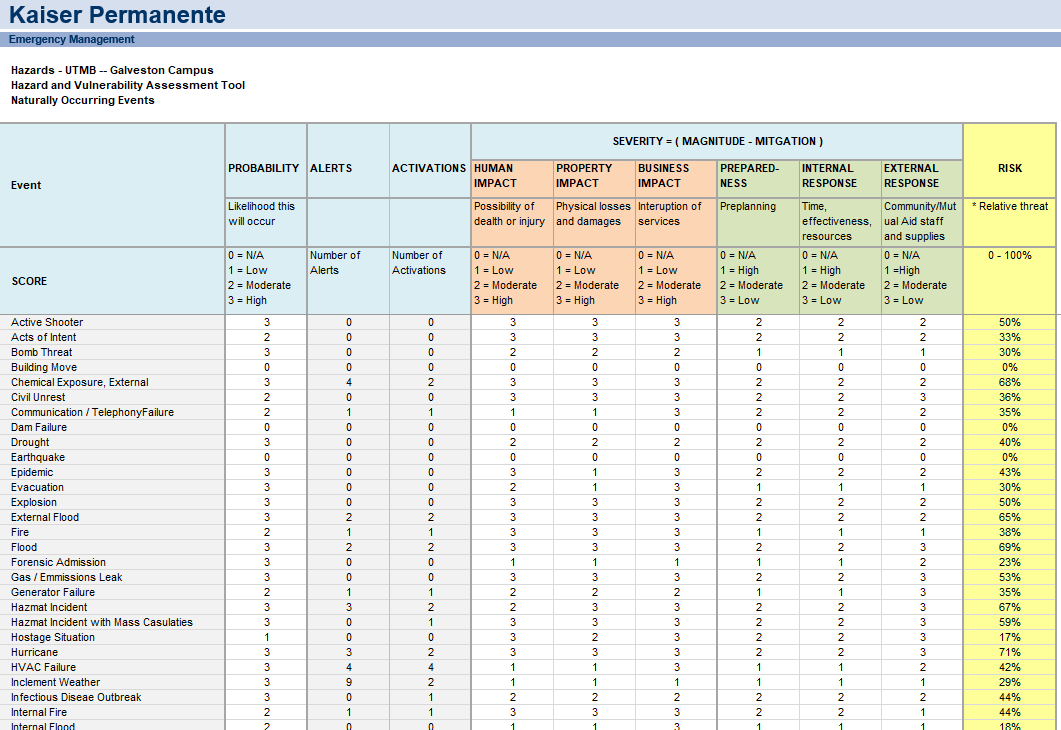Click the ACTIVATIONS column header

[x=429, y=168]
